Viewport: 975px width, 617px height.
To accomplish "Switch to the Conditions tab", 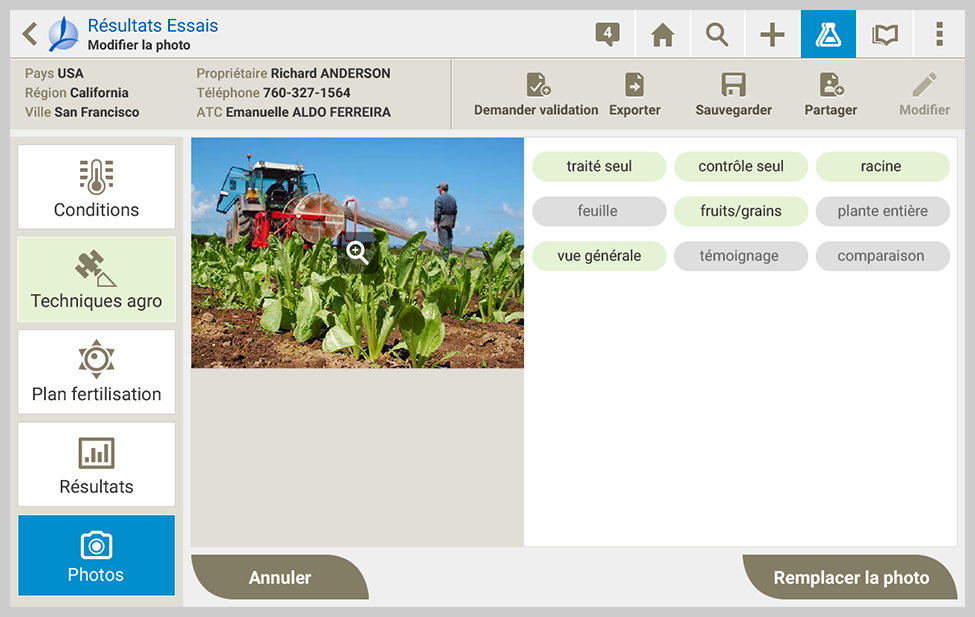I will tap(96, 187).
